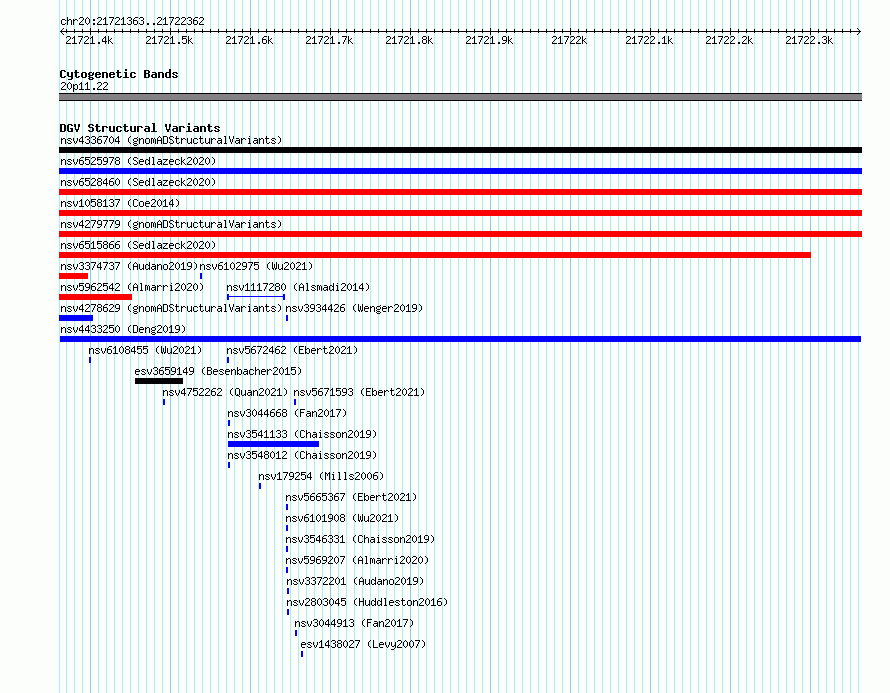Open nsv4278629 gnomAD variant label

pos(171,308)
